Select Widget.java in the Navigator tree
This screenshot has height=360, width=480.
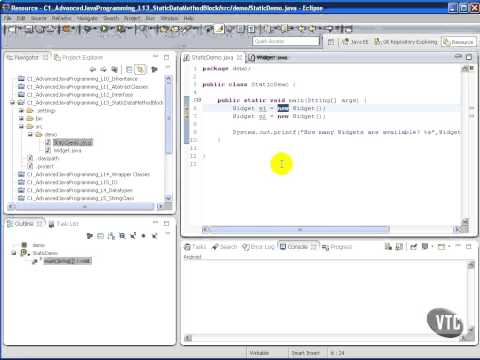67,151
